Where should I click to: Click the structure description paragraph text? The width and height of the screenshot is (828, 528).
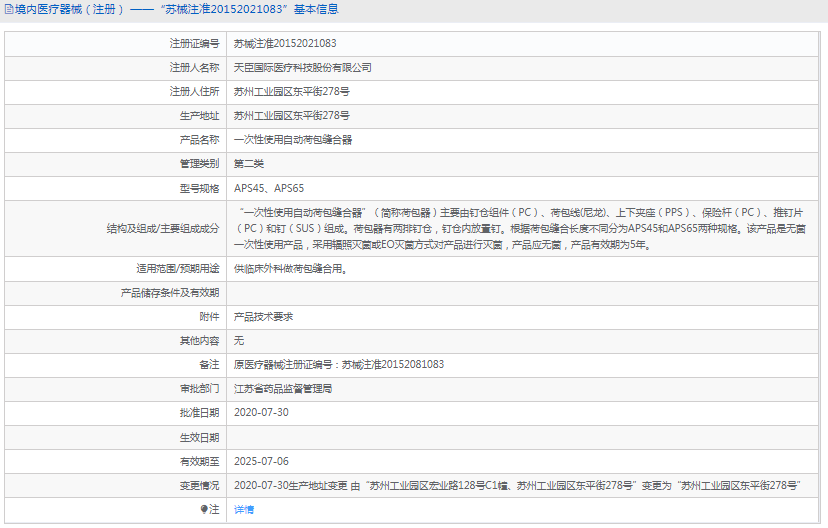(520, 229)
